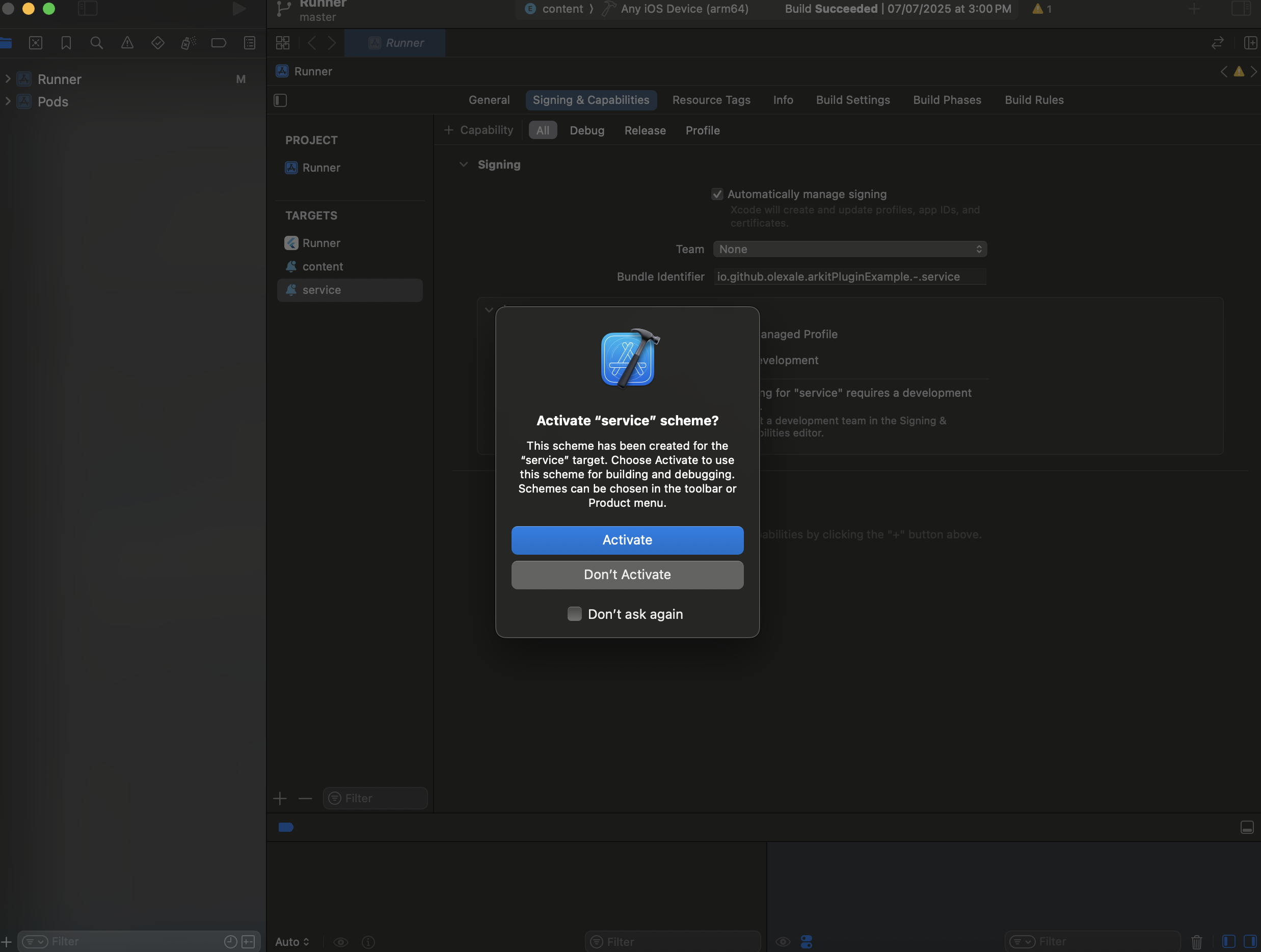Select the Release configuration filter
The image size is (1261, 952).
pyautogui.click(x=645, y=130)
